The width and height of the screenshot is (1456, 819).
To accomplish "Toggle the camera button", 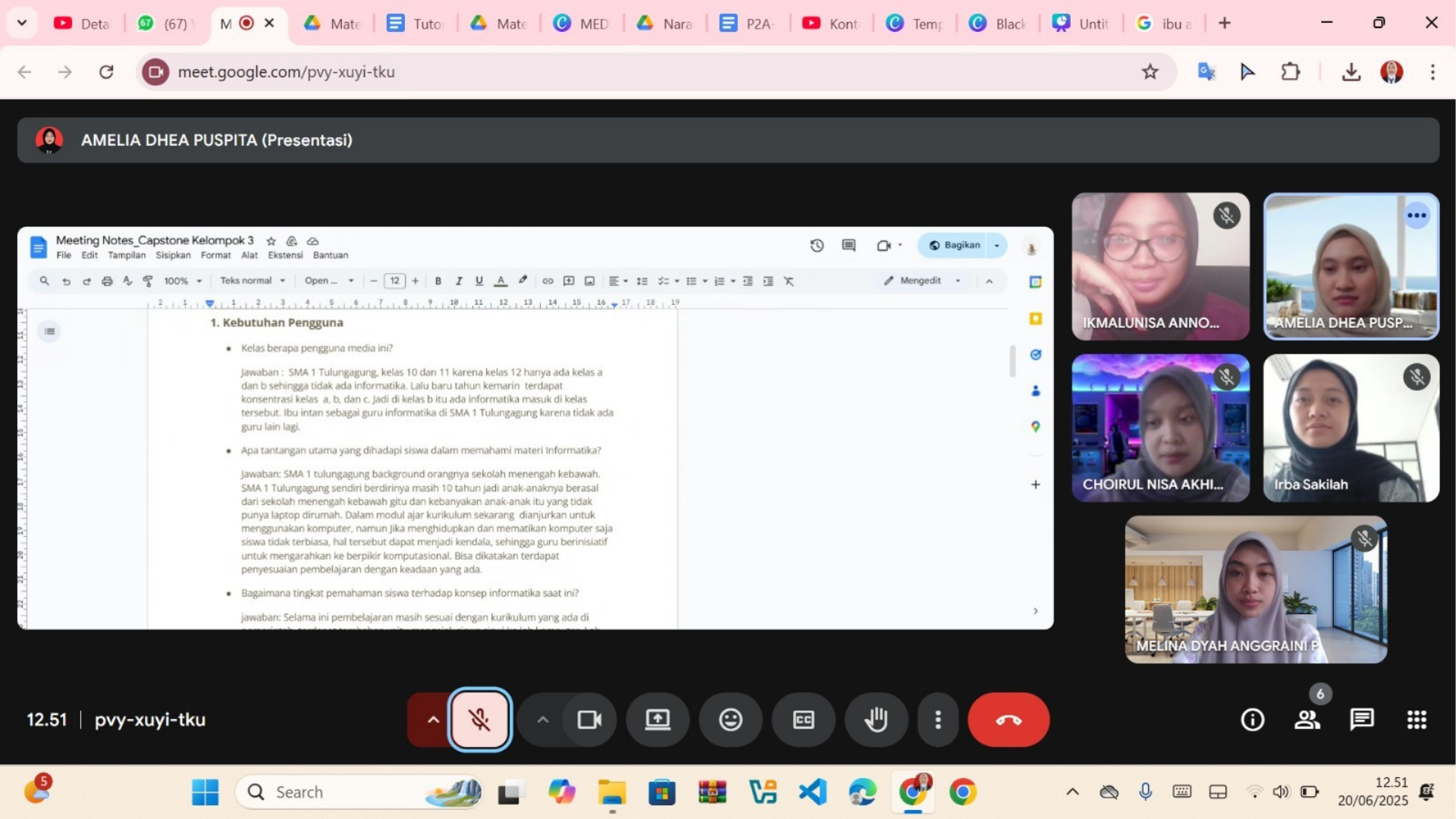I will pyautogui.click(x=589, y=719).
